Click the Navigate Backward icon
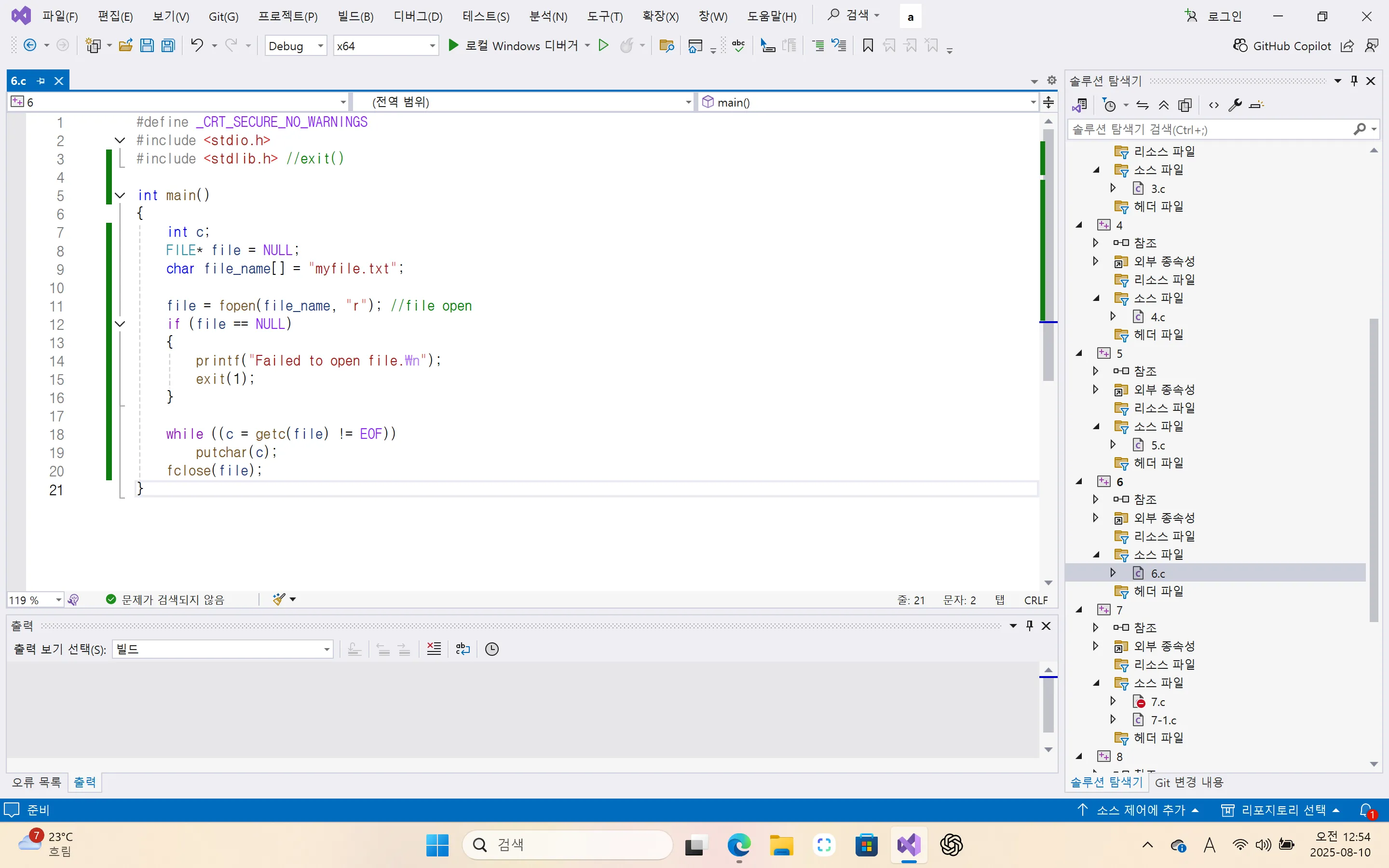The width and height of the screenshot is (1389, 868). pos(30,45)
